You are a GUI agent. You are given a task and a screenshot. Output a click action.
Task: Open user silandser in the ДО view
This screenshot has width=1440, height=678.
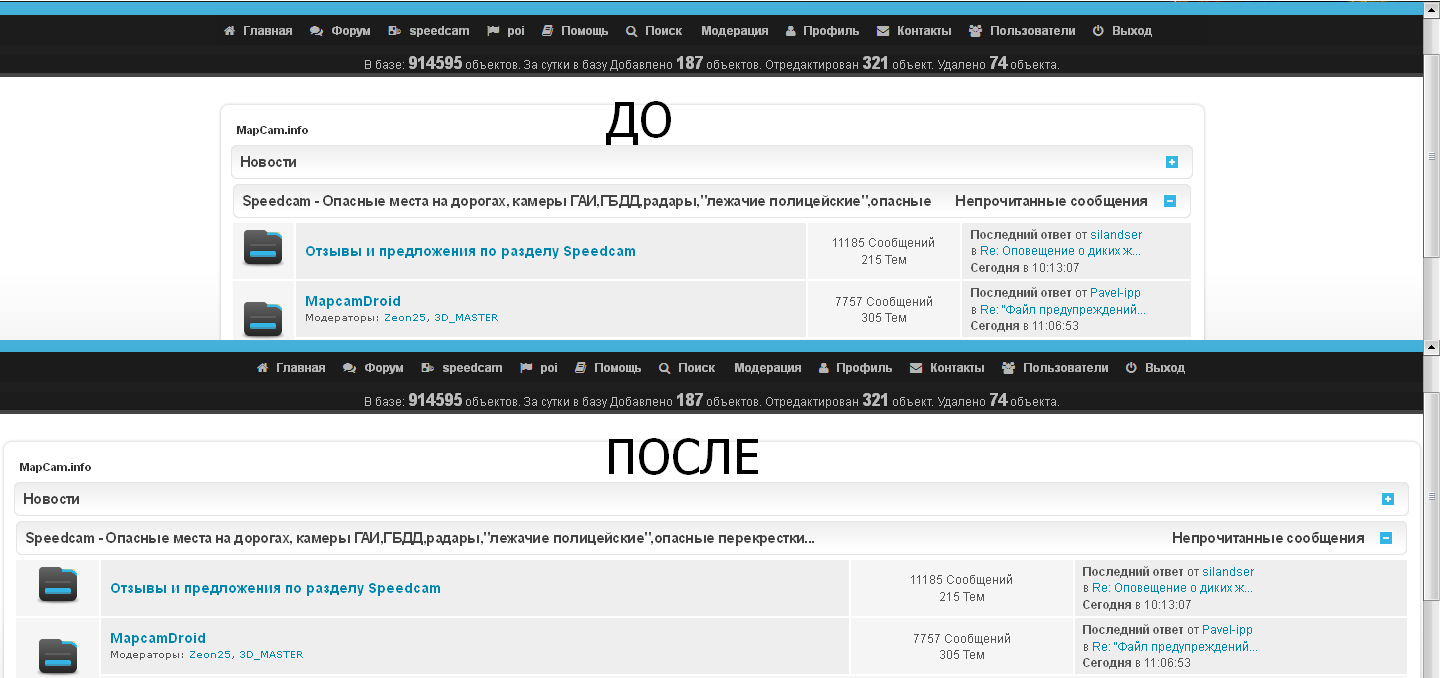(x=1116, y=235)
